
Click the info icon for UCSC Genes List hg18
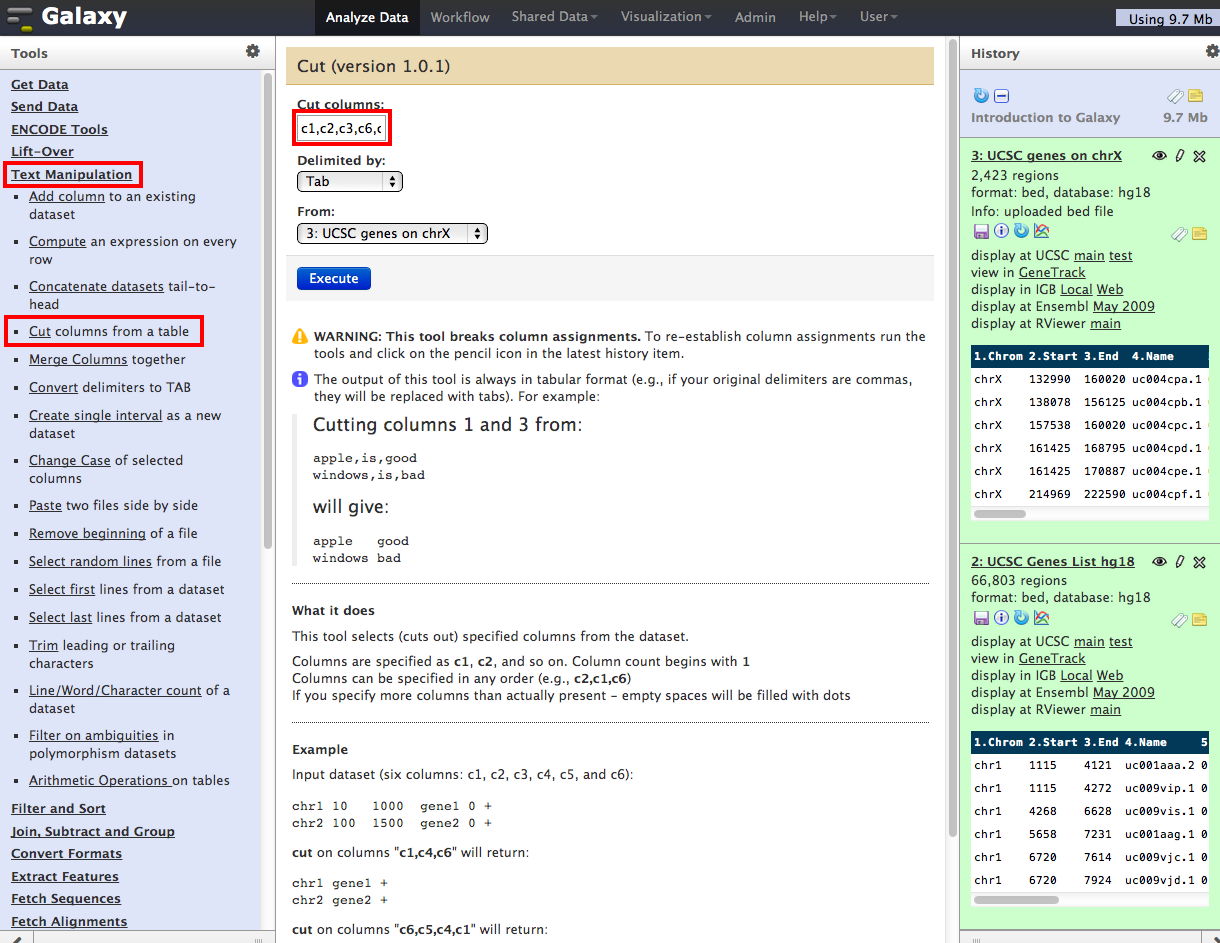pyautogui.click(x=1000, y=618)
